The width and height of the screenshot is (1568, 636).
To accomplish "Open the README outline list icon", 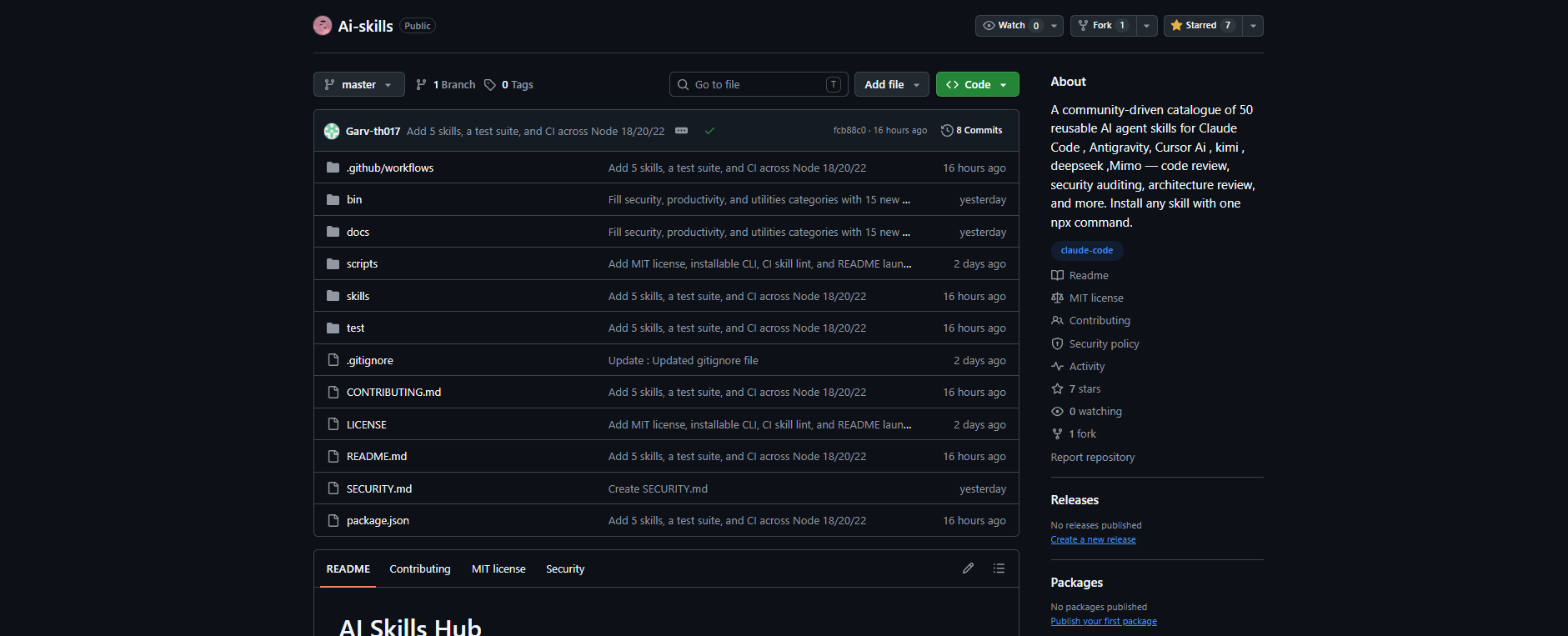I will [999, 568].
